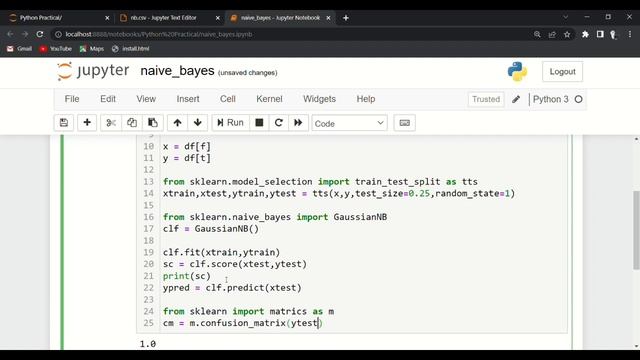Open the Kernel menu
The image size is (640, 360).
[269, 99]
